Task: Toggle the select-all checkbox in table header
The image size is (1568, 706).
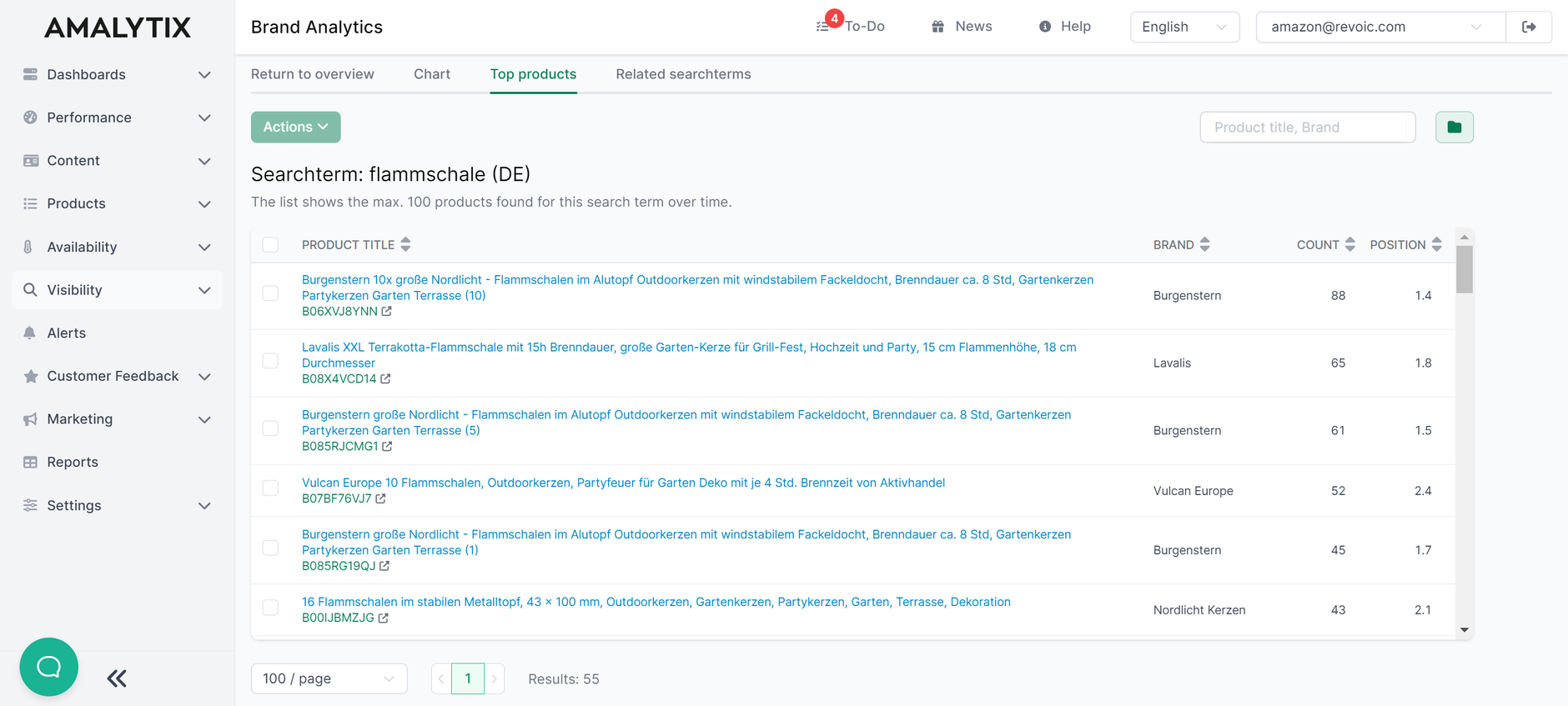Action: click(x=270, y=244)
